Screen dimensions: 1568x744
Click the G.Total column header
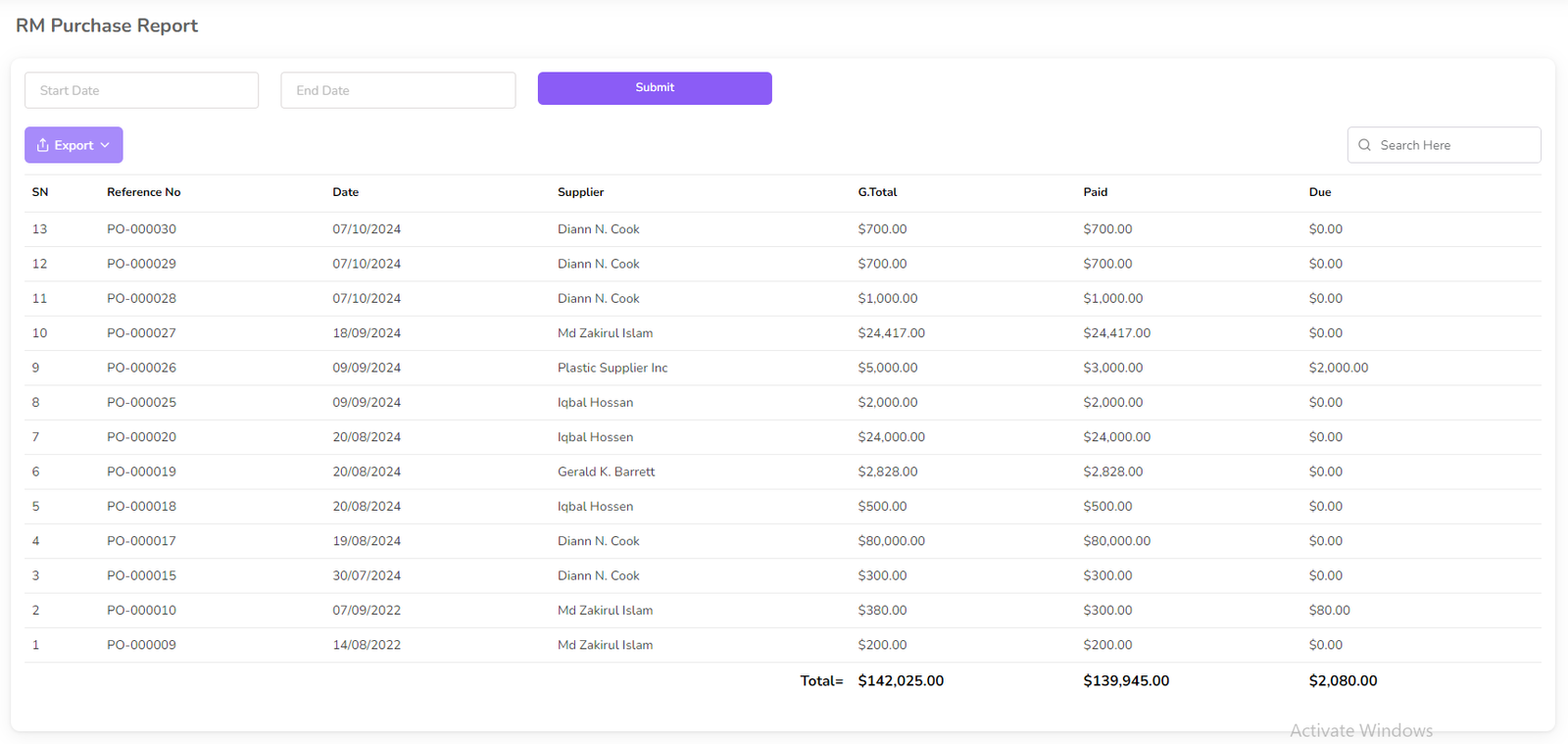877,192
